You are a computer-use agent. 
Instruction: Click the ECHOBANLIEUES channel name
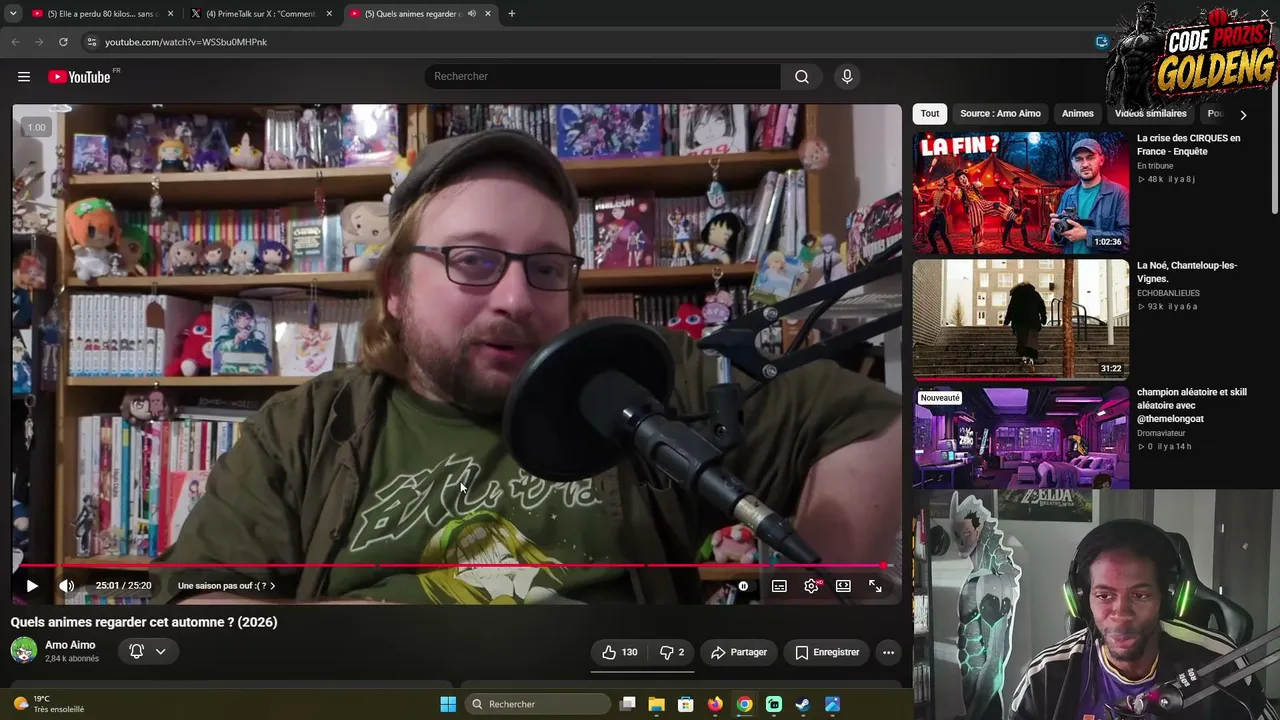[x=1168, y=293]
